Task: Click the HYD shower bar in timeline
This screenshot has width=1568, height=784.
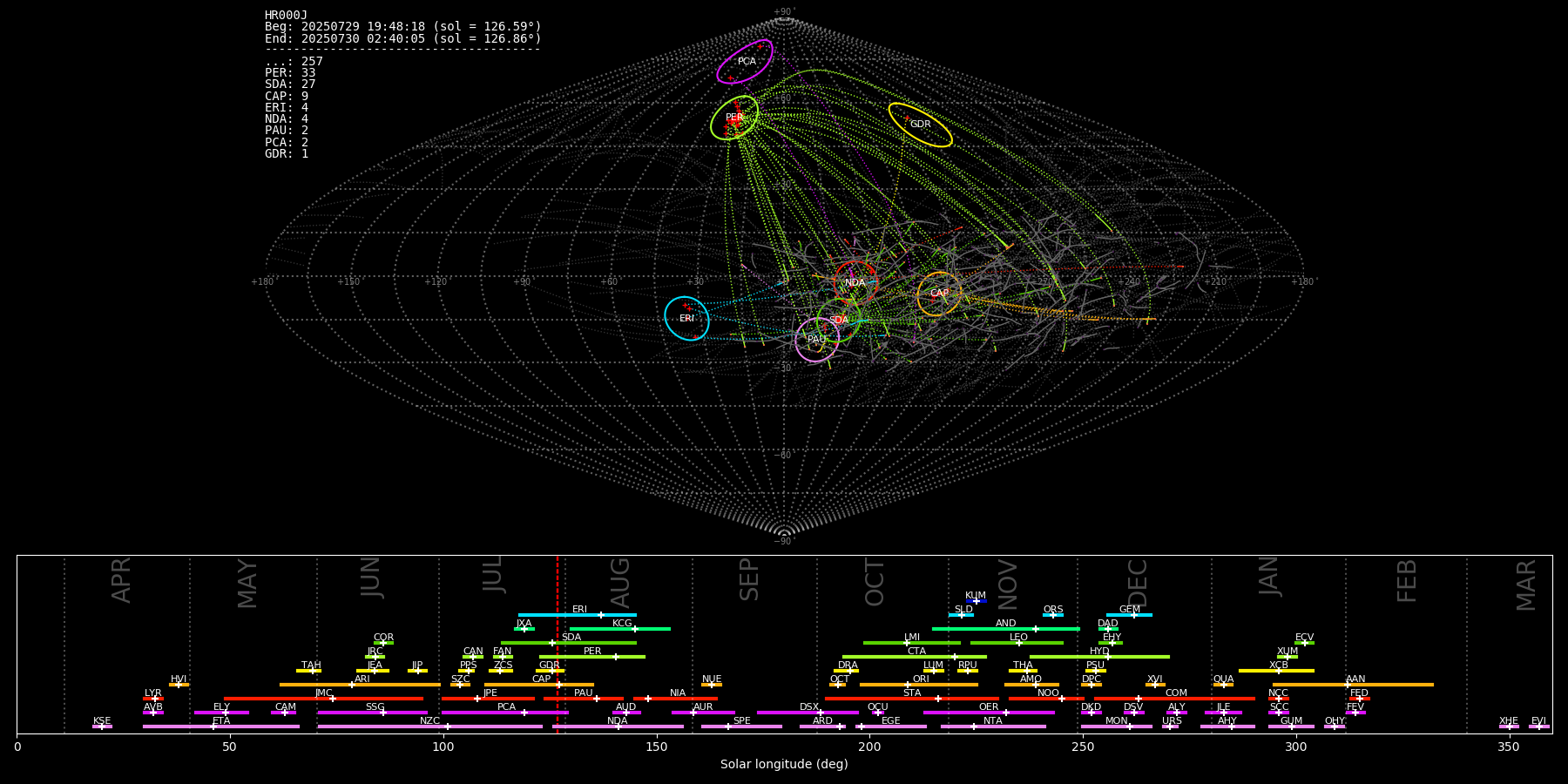Action: 1100,657
